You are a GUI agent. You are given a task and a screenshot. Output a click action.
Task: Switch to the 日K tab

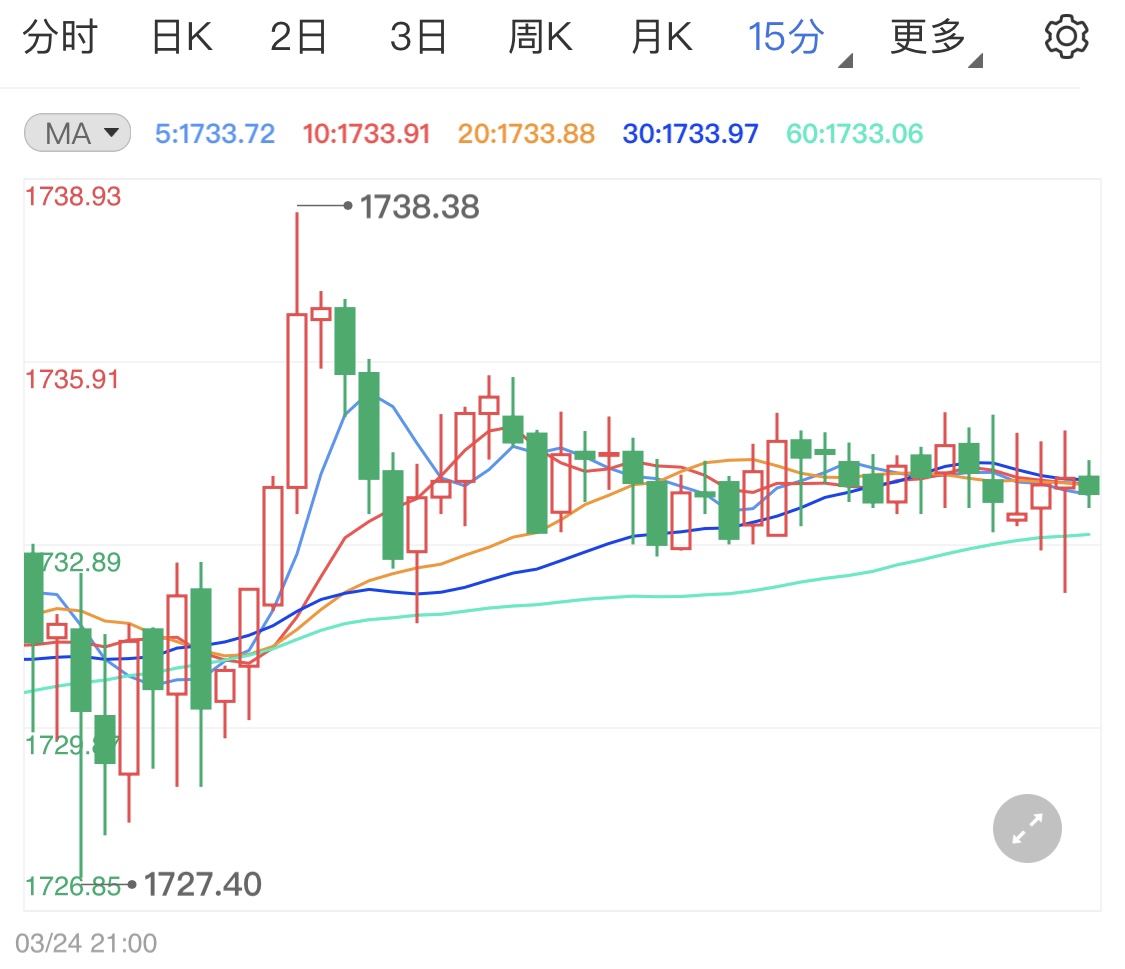tap(182, 37)
